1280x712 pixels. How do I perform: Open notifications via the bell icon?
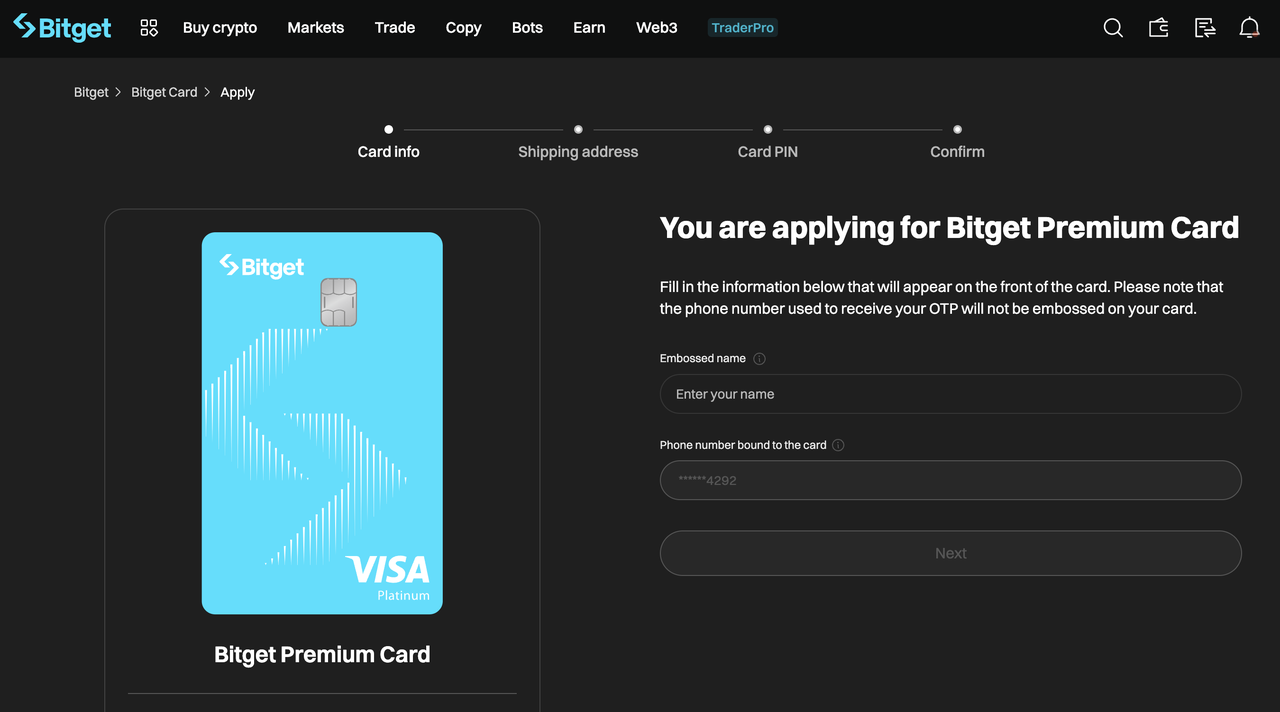click(1249, 27)
